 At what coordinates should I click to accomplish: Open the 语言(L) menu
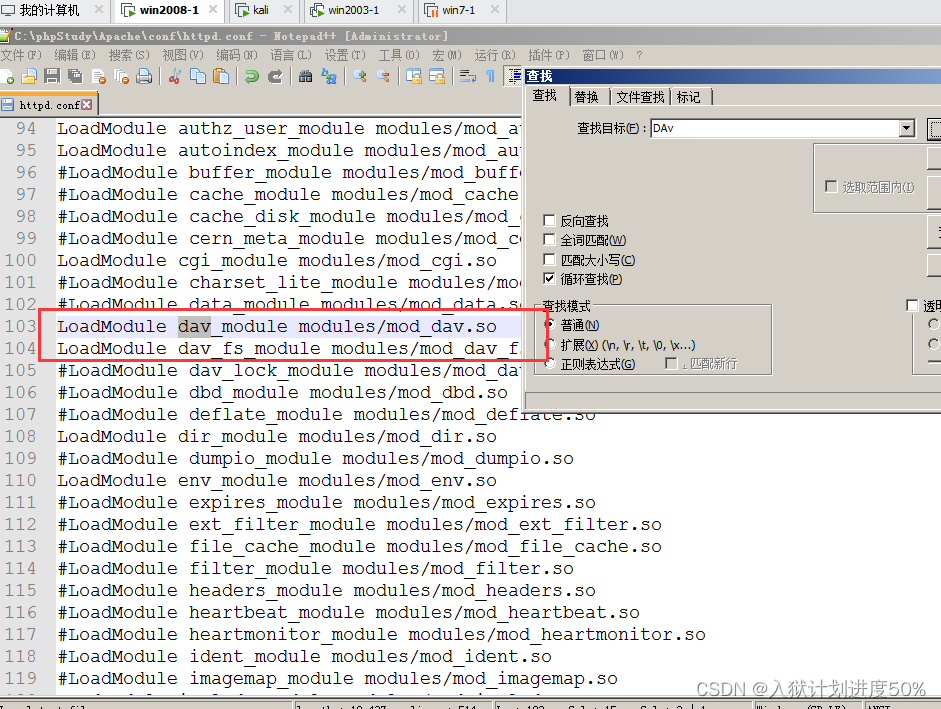pyautogui.click(x=291, y=55)
